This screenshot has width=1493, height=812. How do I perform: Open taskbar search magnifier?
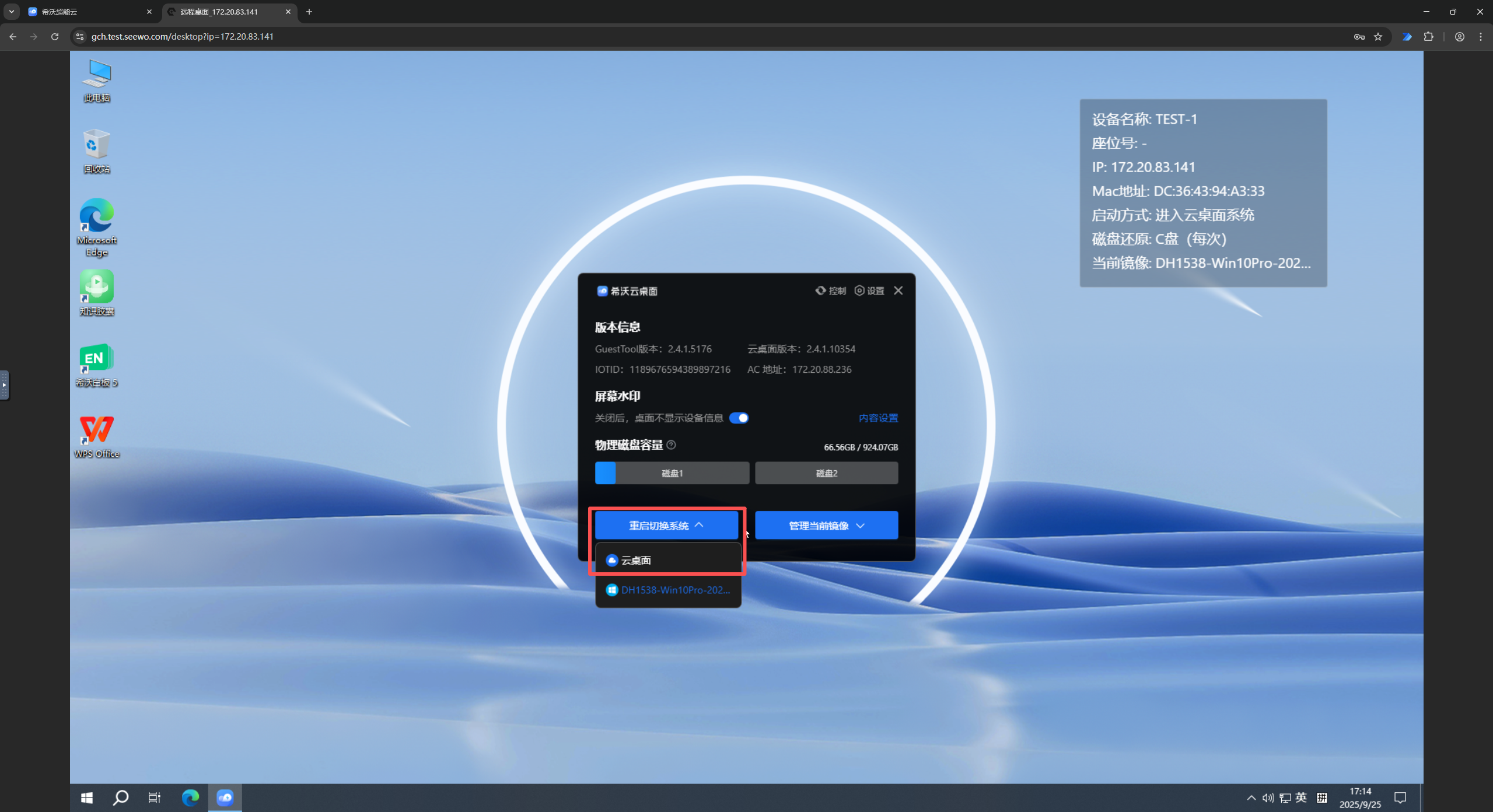click(121, 797)
